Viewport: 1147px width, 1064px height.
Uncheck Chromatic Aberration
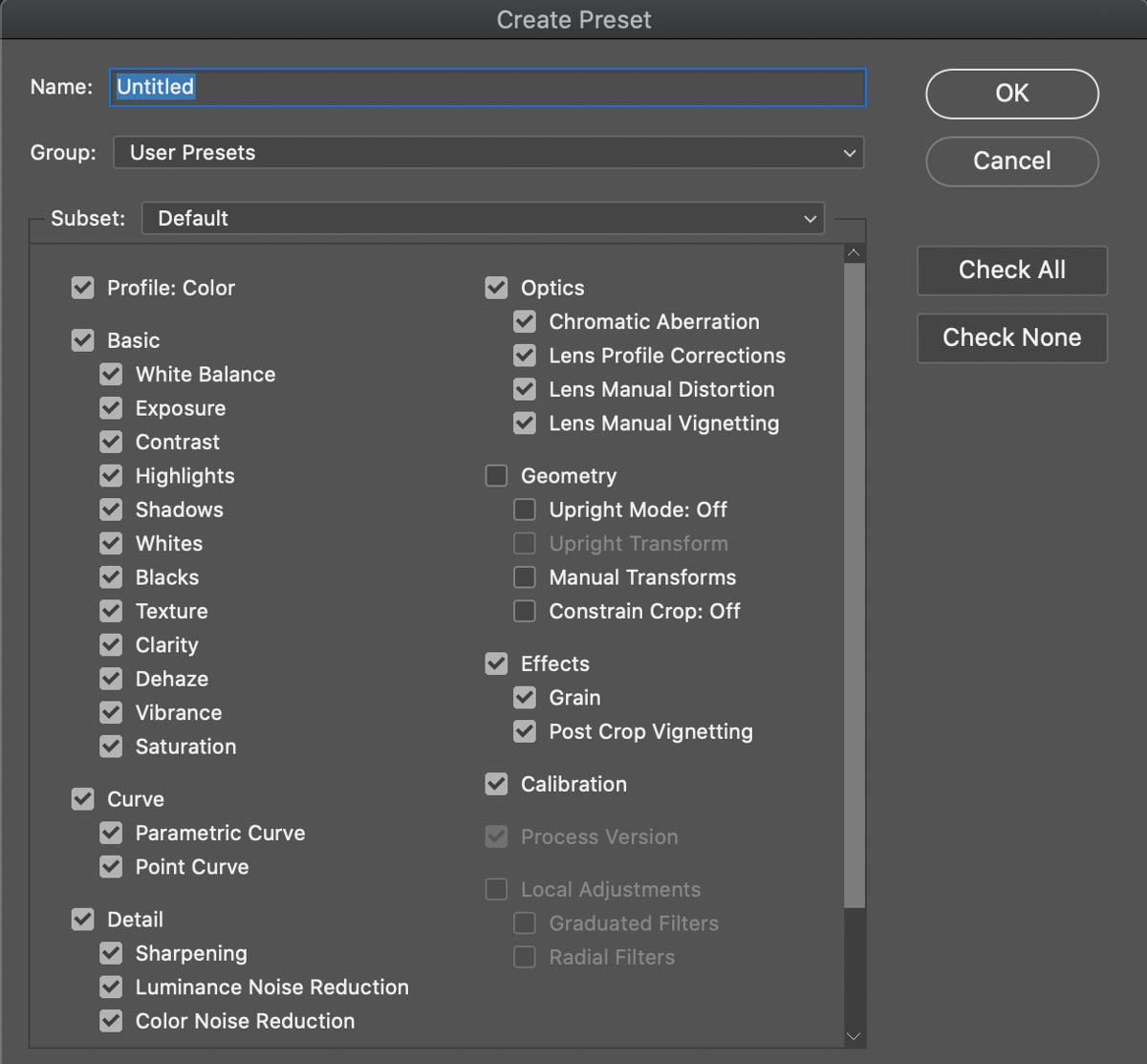[525, 321]
